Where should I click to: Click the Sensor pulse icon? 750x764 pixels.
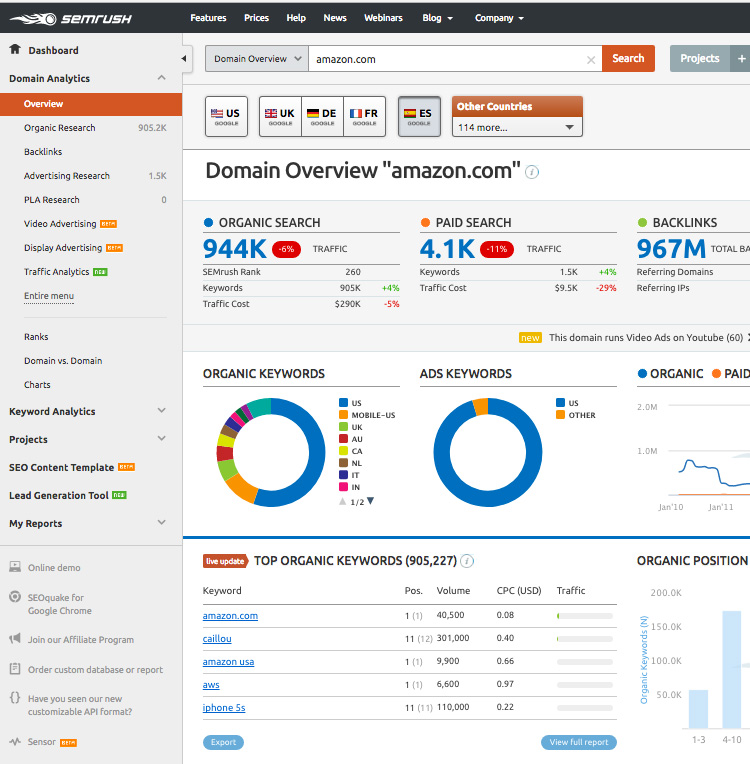15,742
